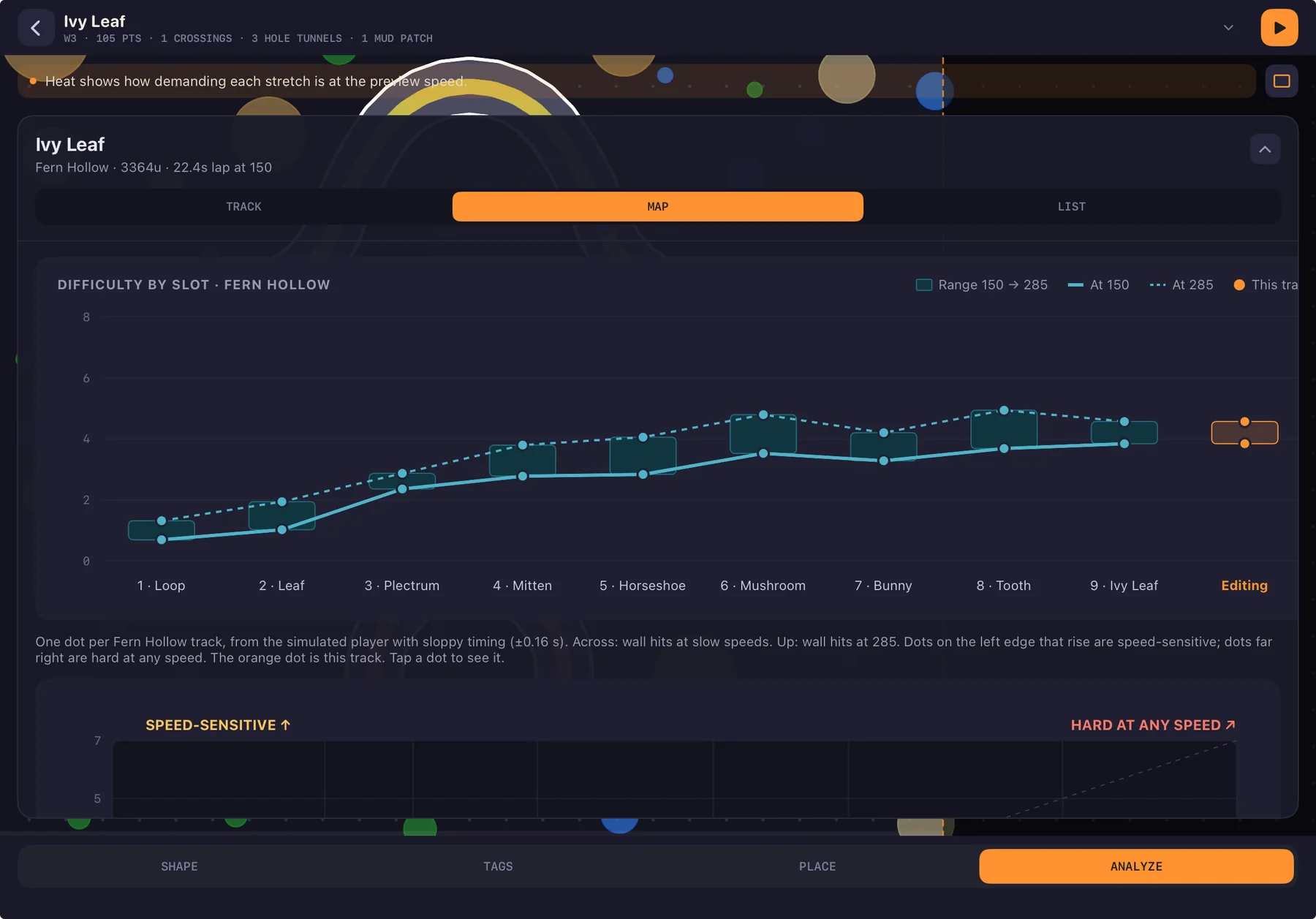The height and width of the screenshot is (919, 1316).
Task: Switch to the LIST tab
Action: click(1071, 207)
